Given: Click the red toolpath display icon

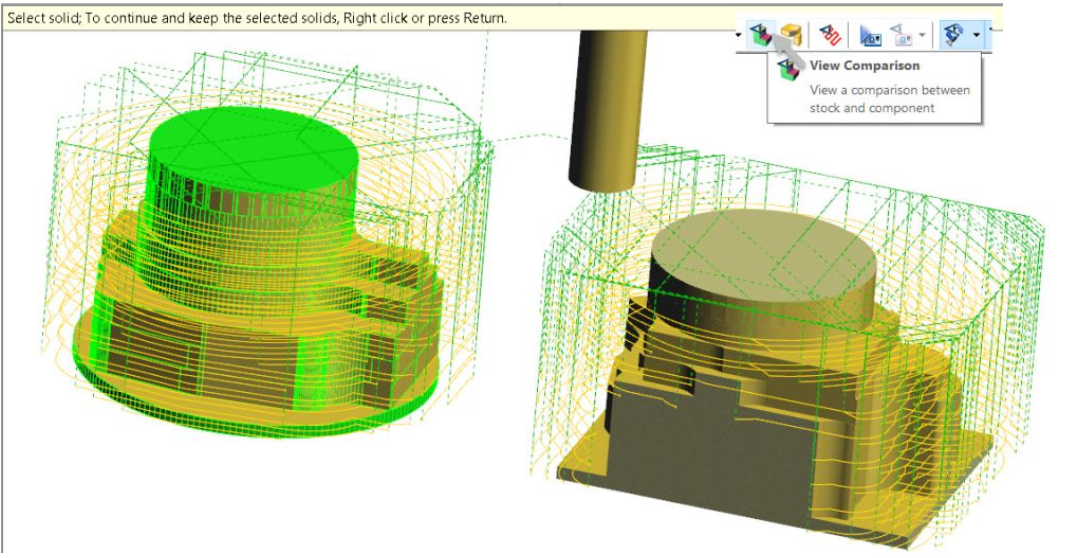Looking at the screenshot, I should [x=830, y=35].
